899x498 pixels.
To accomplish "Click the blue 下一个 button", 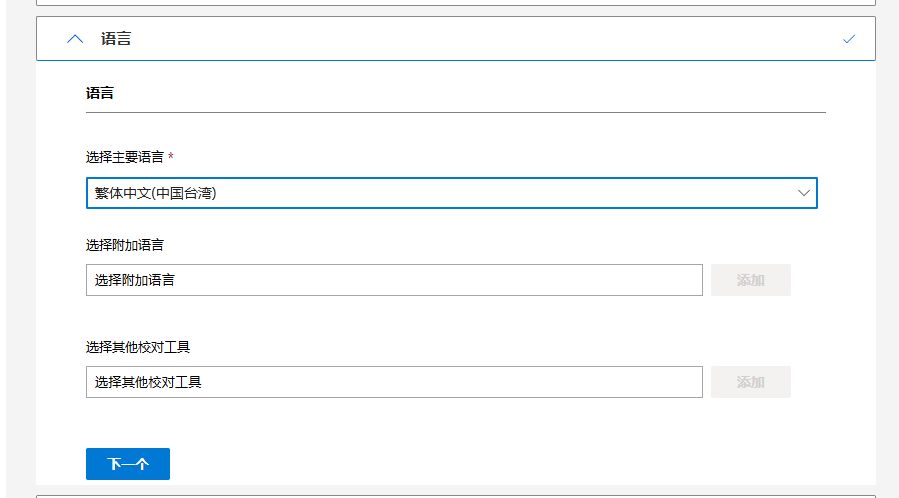I will coord(128,464).
